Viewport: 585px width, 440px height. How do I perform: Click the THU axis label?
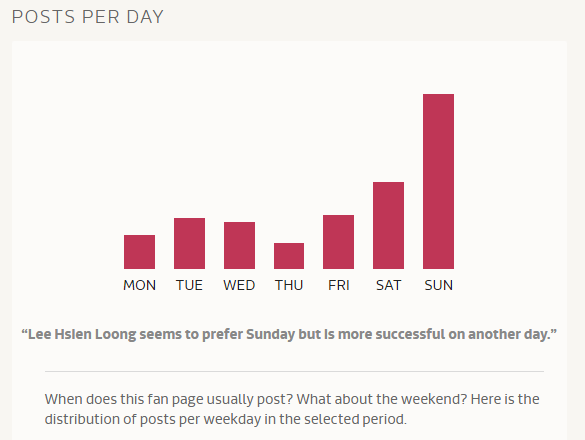[289, 285]
